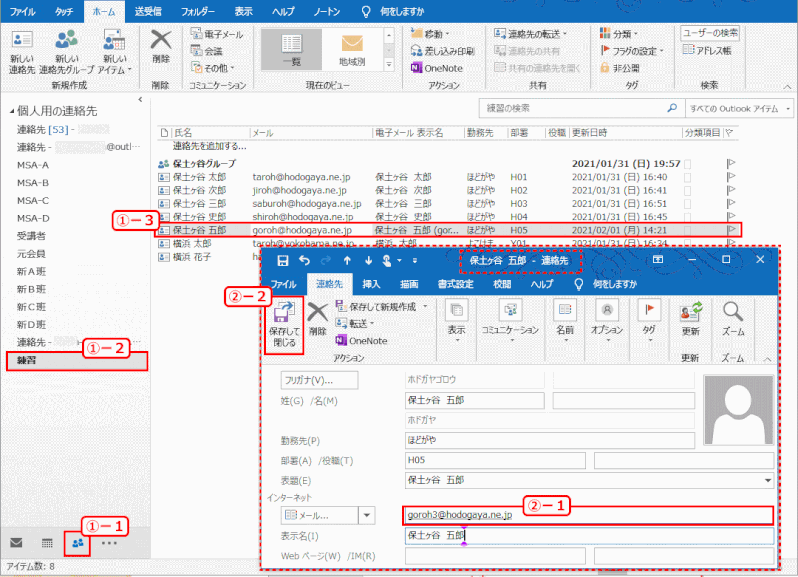Click the E-mail (電子メール) communication icon
The image size is (798, 577).
click(196, 34)
